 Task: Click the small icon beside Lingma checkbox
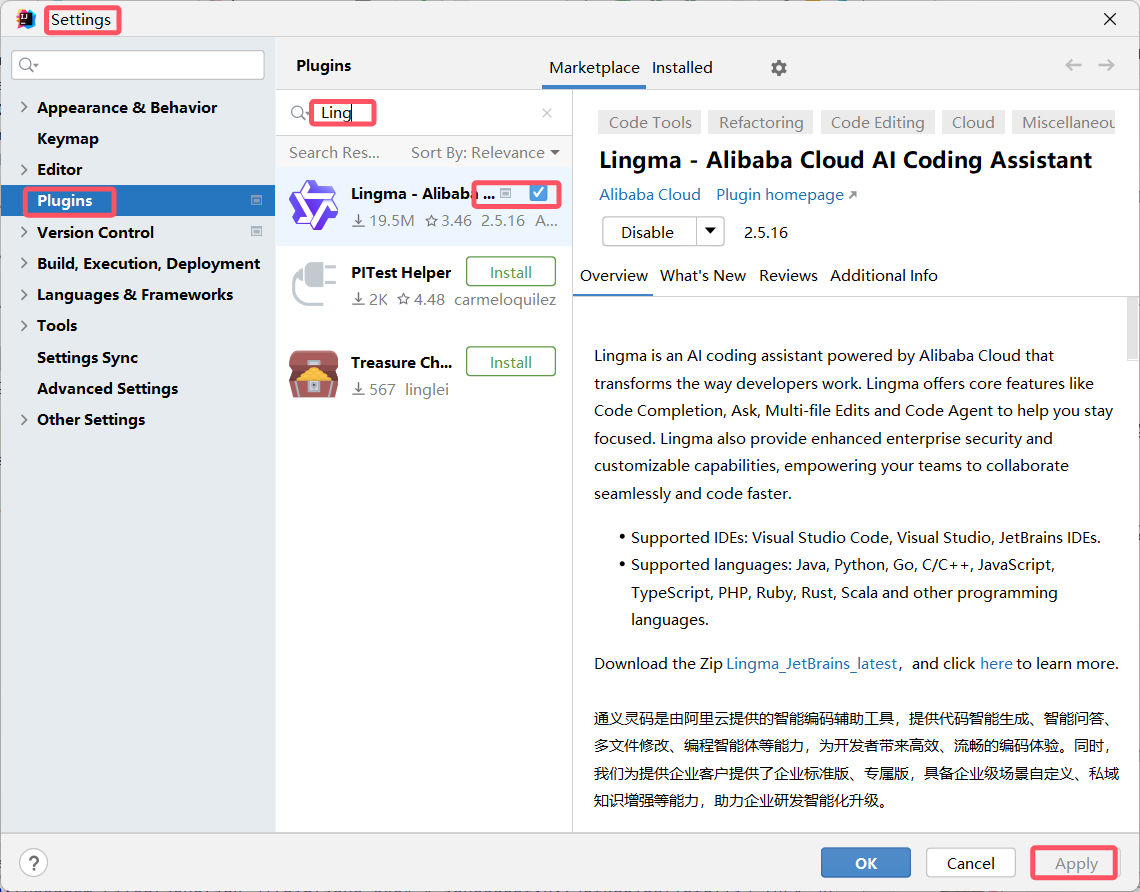[x=506, y=193]
